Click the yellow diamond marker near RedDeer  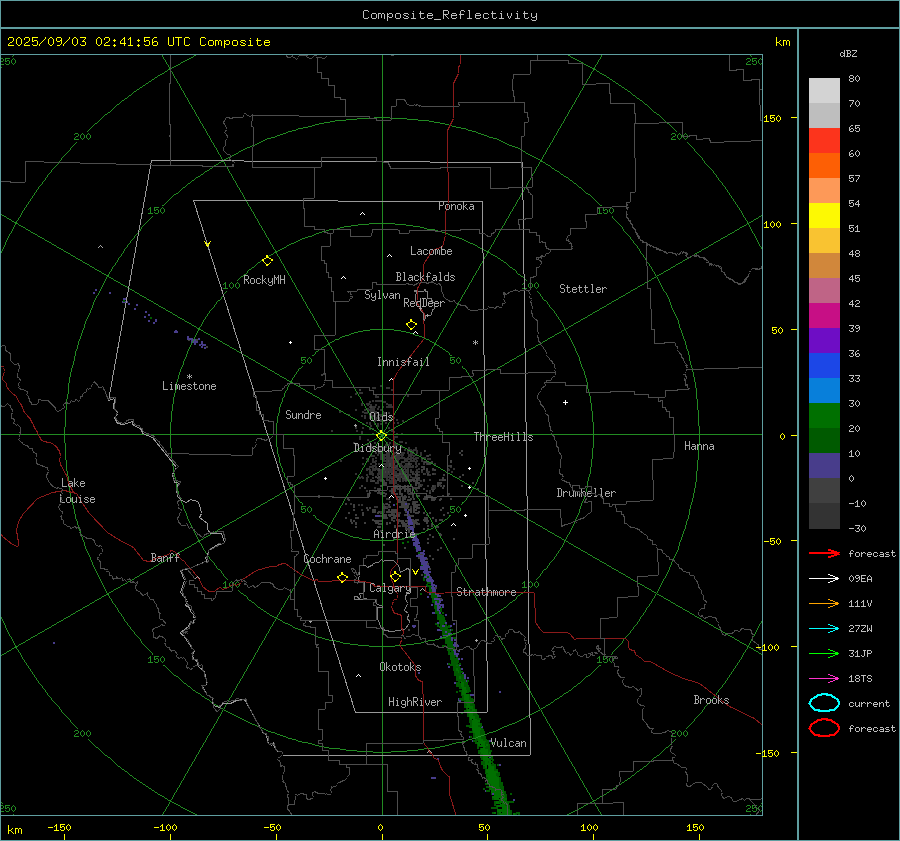412,325
